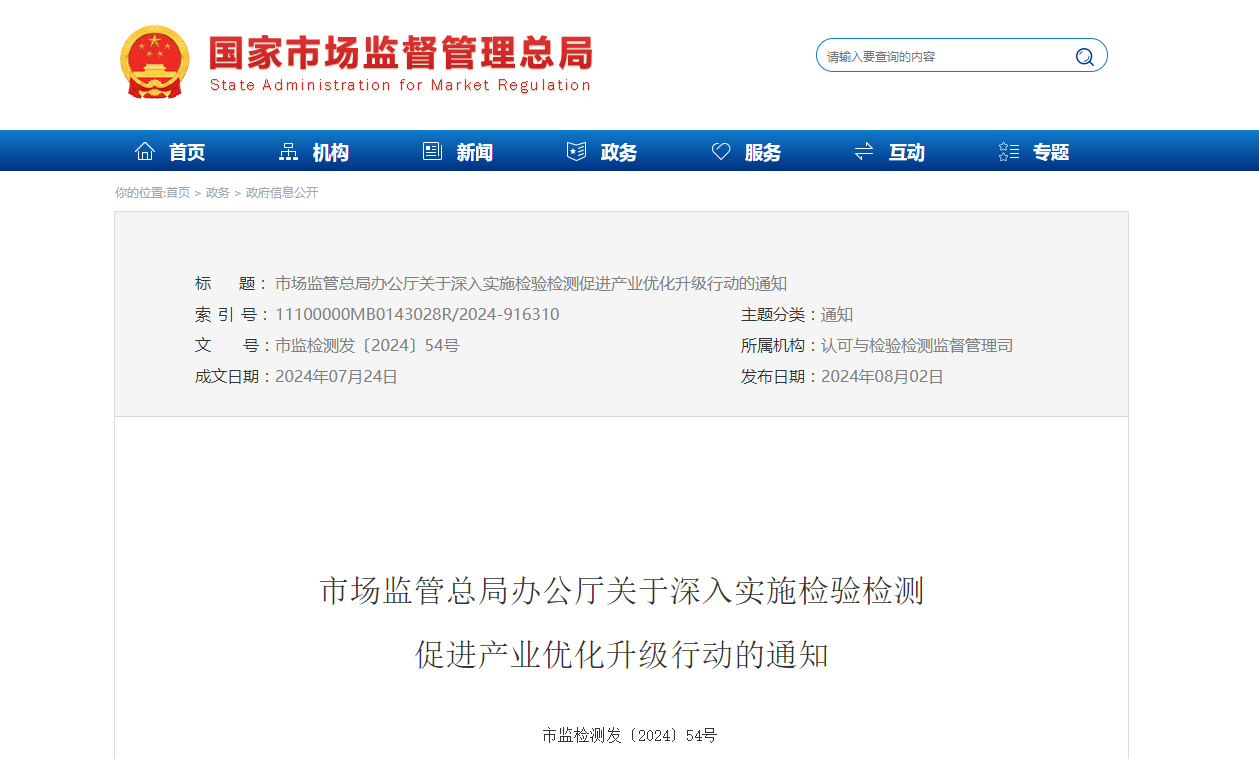This screenshot has height=759, width=1259.
Task: Open the 政府信息公开 breadcrumb link
Action: (x=282, y=192)
